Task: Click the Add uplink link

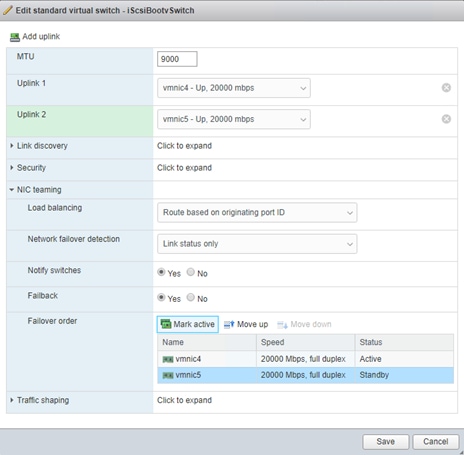Action: tap(41, 36)
